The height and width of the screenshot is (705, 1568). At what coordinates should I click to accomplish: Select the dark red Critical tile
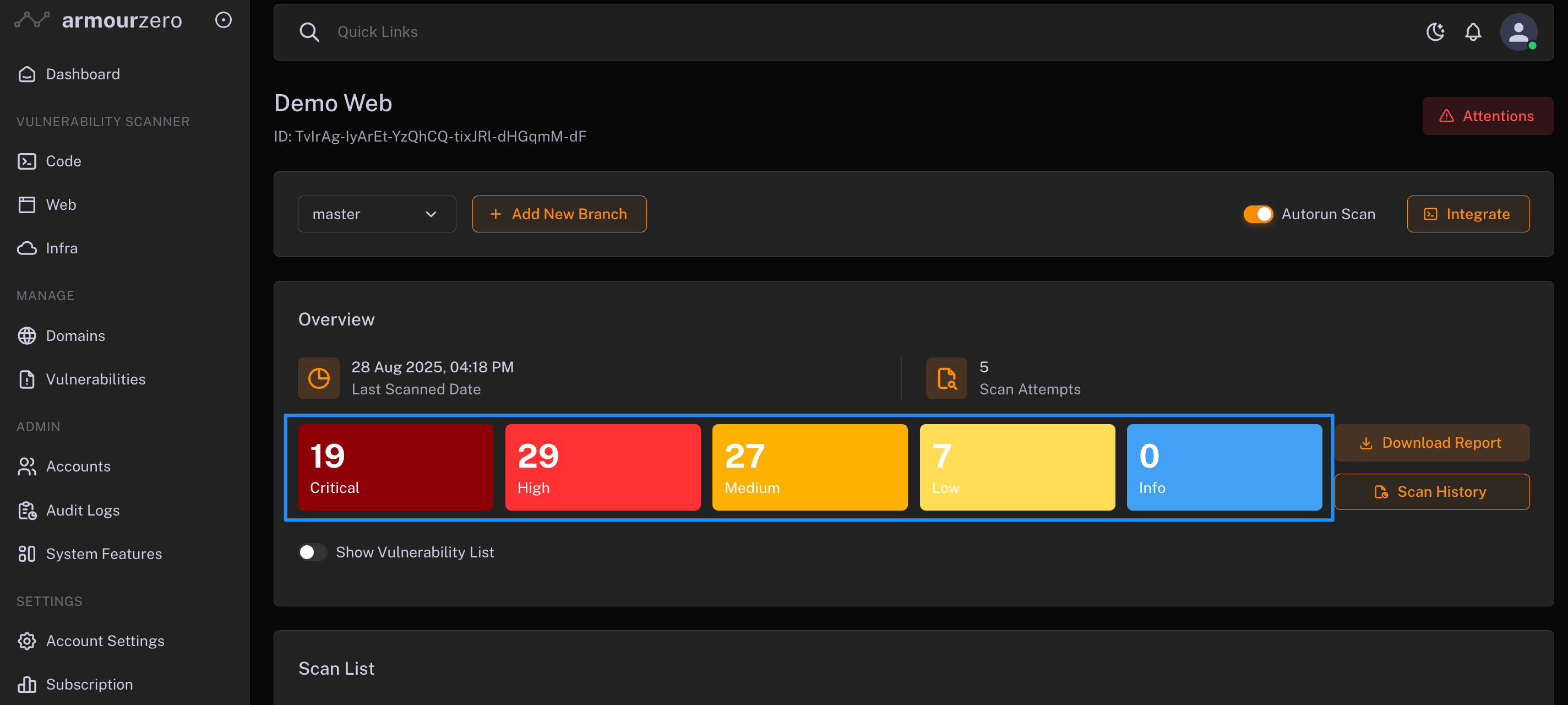pyautogui.click(x=395, y=467)
